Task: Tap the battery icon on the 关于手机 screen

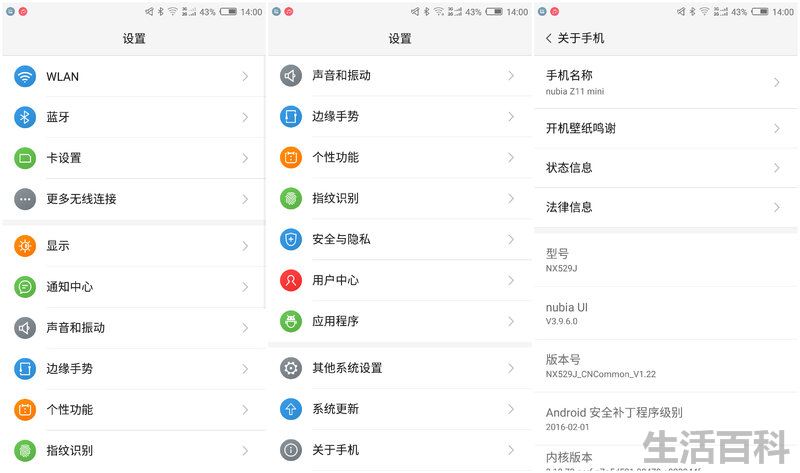Action: pos(760,12)
